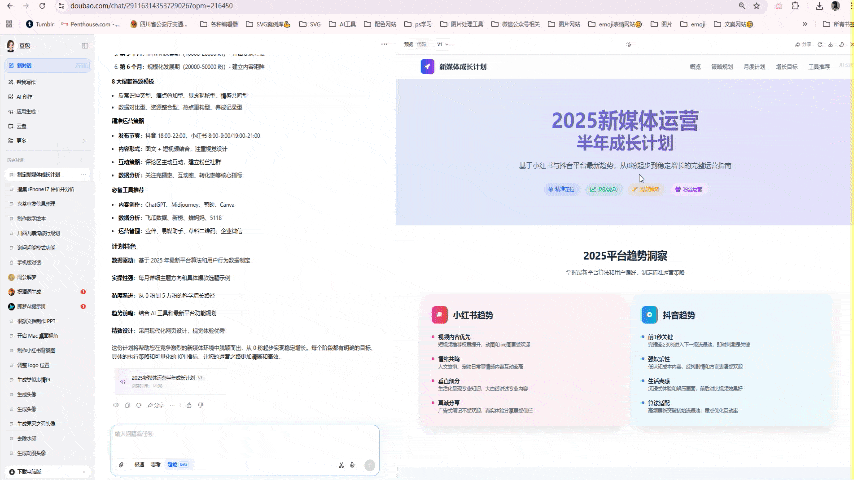The height and width of the screenshot is (480, 854).
Task: Click the blue tag pill in hero
Action: pos(562,189)
